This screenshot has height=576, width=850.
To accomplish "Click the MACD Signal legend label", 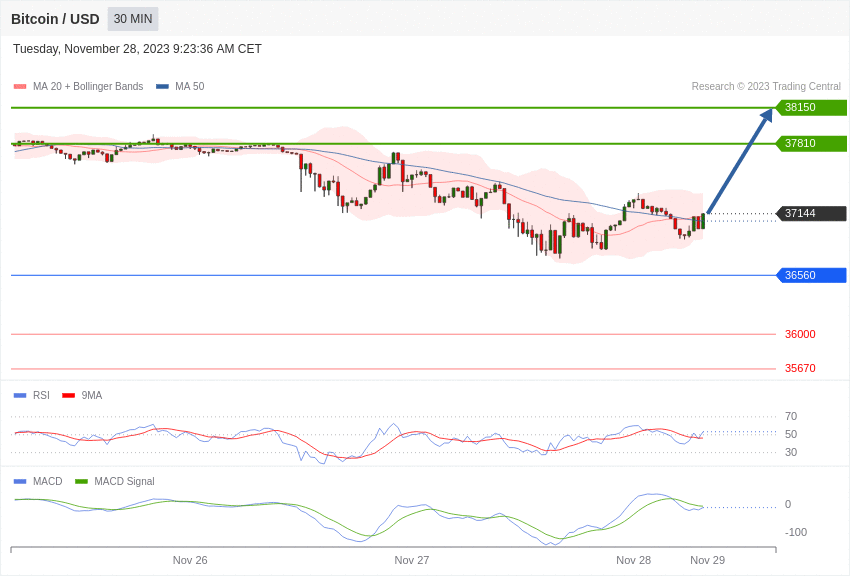I will [124, 481].
